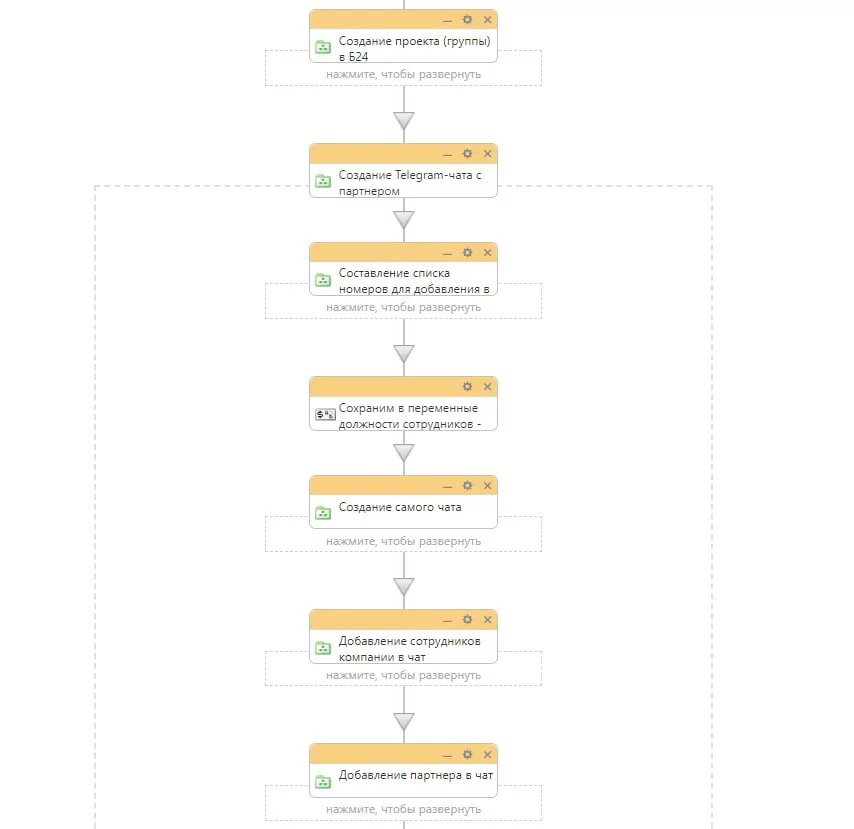The height and width of the screenshot is (829, 854).
Task: Delete the 'Сохраним в переменные' block with X
Action: [487, 386]
